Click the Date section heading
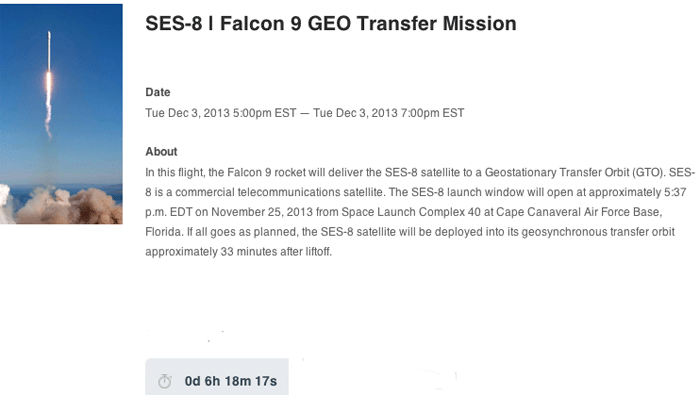 [158, 92]
